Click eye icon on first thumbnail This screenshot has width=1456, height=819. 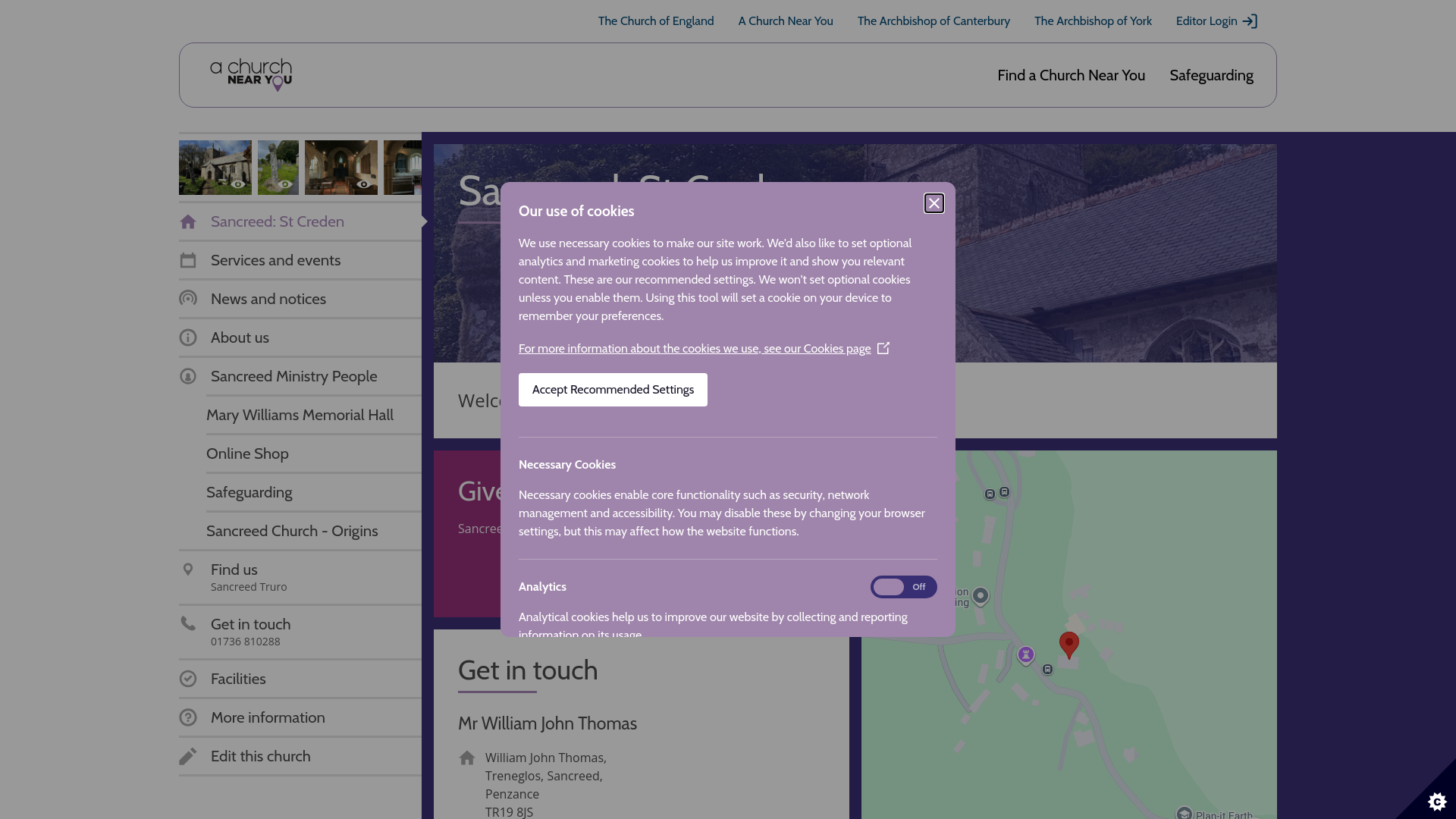[x=238, y=184]
